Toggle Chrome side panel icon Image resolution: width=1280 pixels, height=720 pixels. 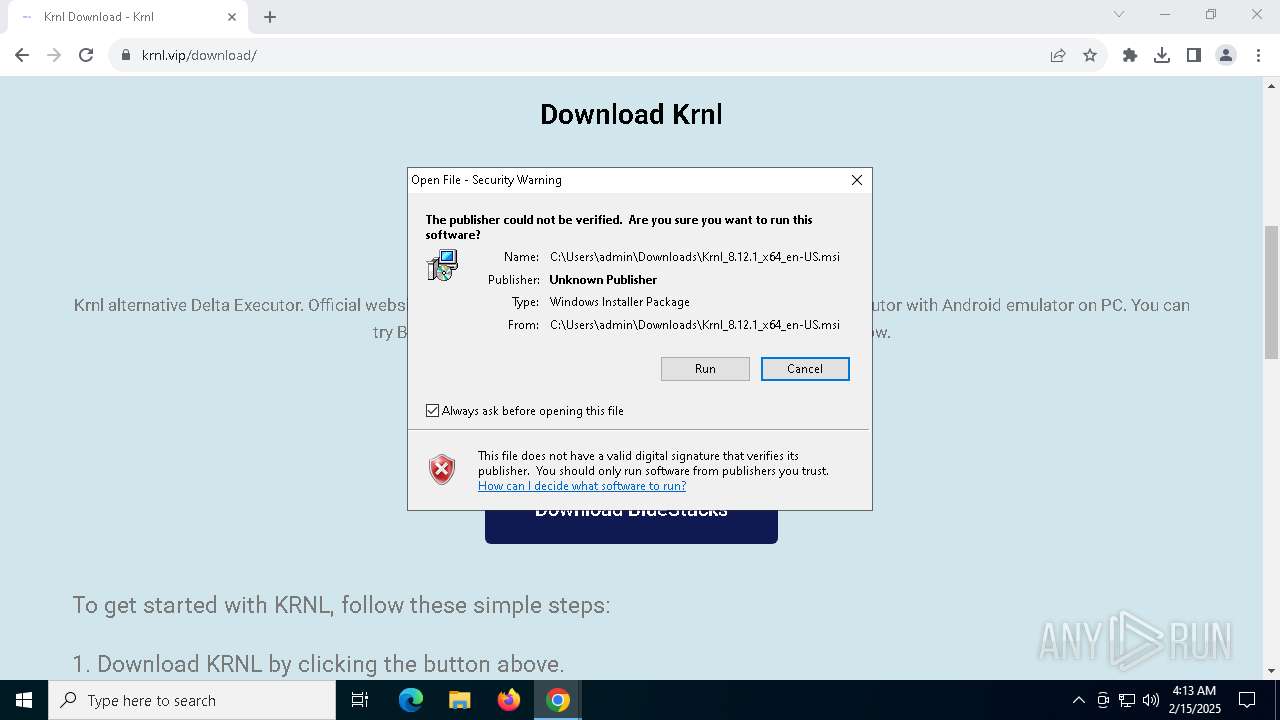[x=1194, y=55]
